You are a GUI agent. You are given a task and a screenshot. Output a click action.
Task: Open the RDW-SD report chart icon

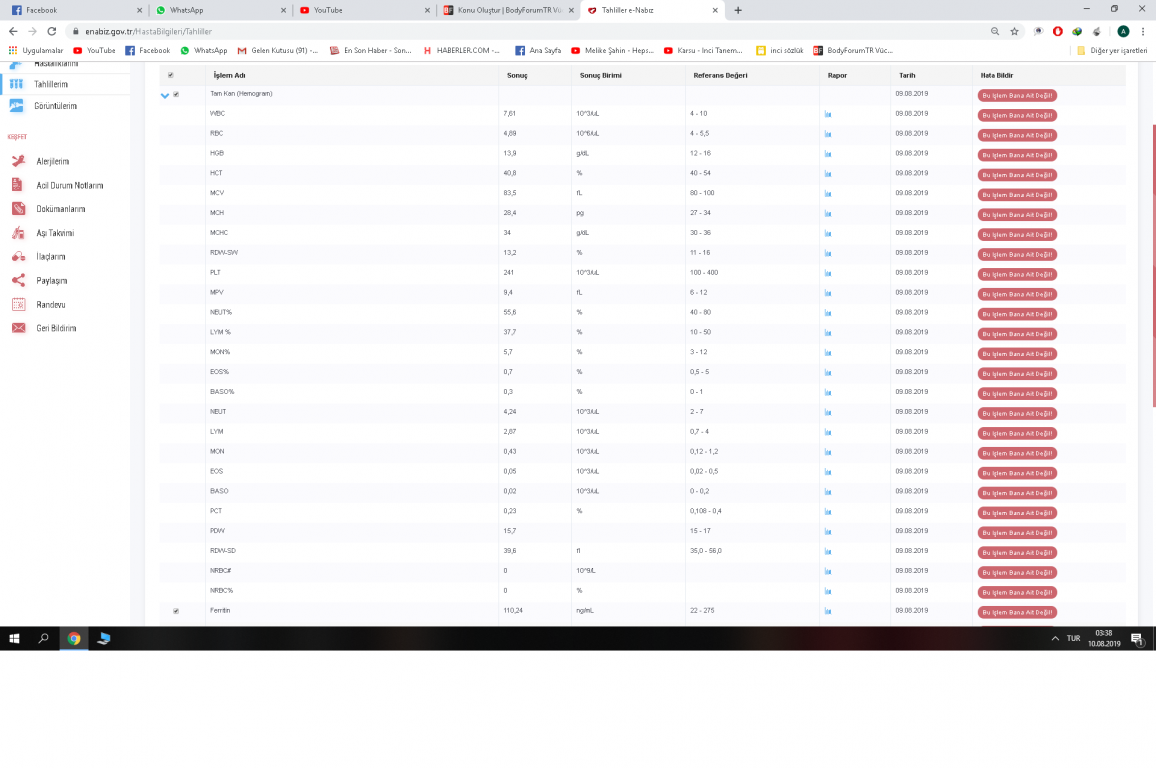828,551
